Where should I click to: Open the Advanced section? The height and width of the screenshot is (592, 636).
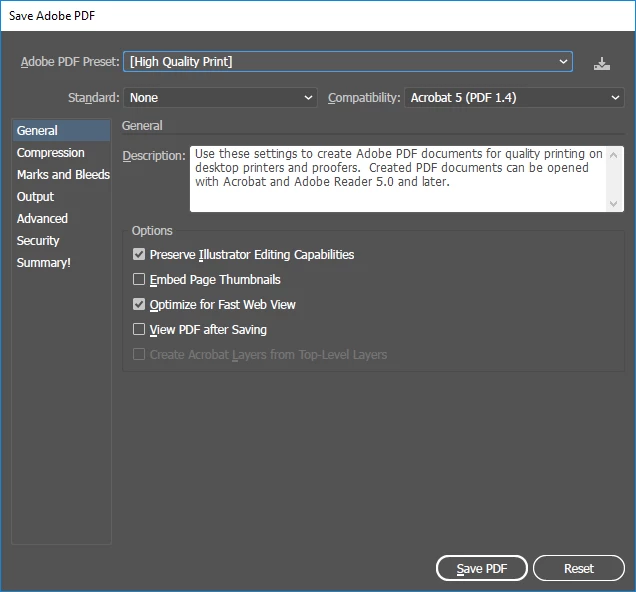pyautogui.click(x=61, y=219)
